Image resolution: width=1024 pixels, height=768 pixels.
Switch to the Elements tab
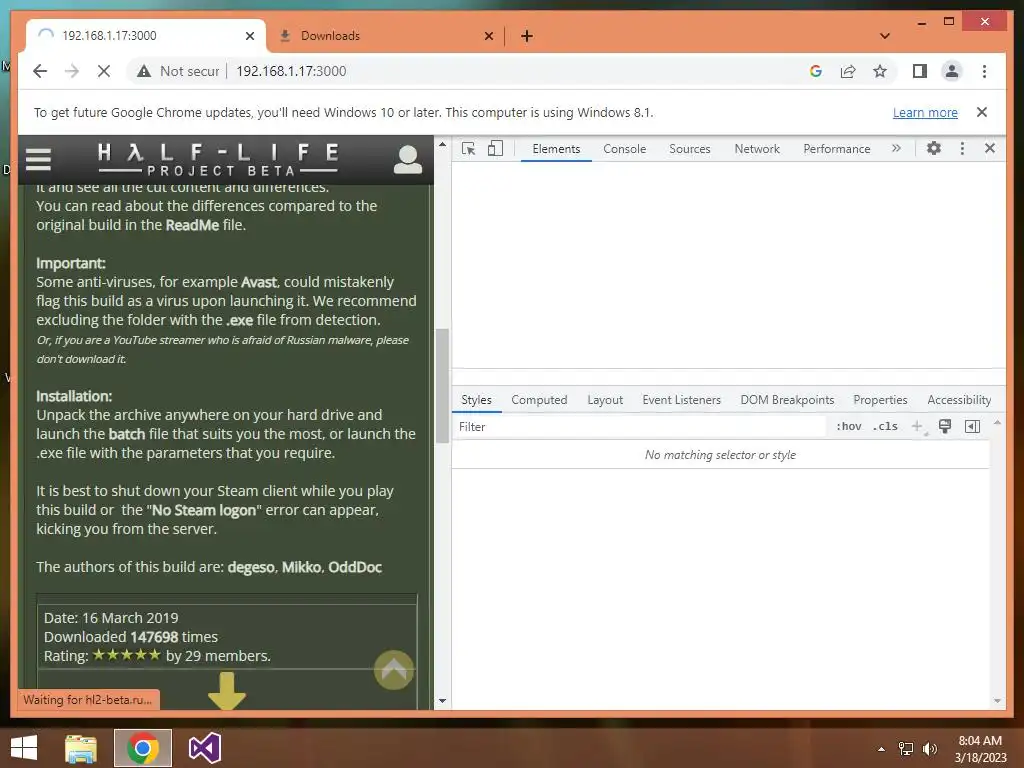click(x=556, y=149)
